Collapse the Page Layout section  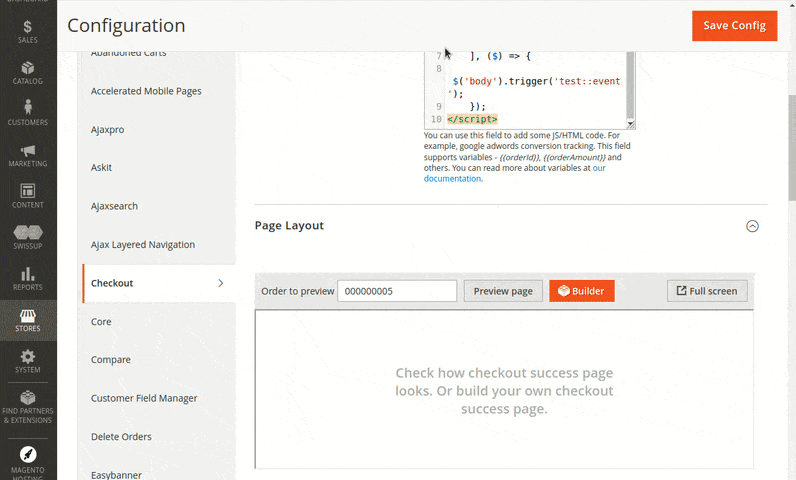(752, 226)
